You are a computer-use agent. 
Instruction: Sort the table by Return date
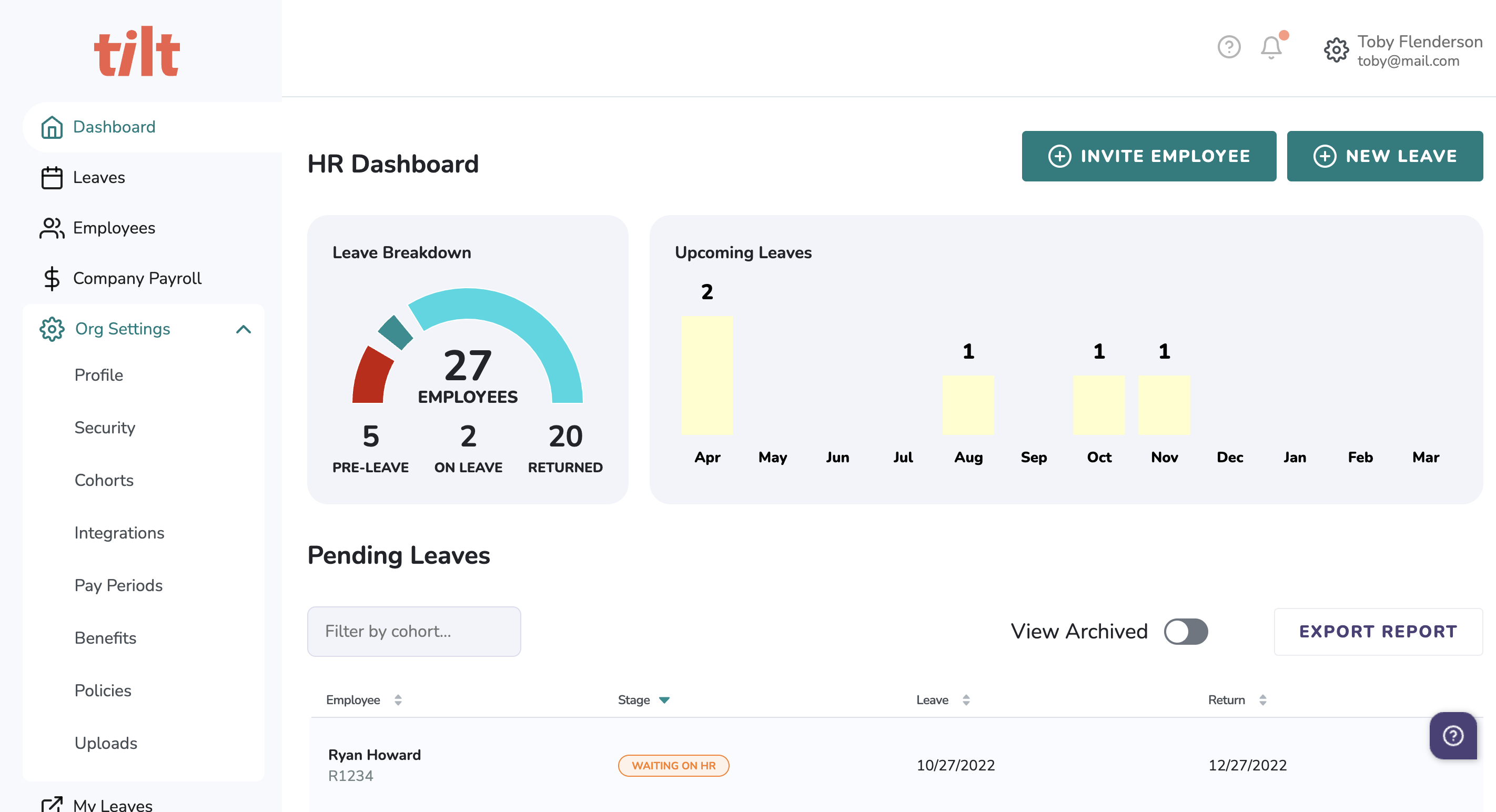pyautogui.click(x=1262, y=700)
